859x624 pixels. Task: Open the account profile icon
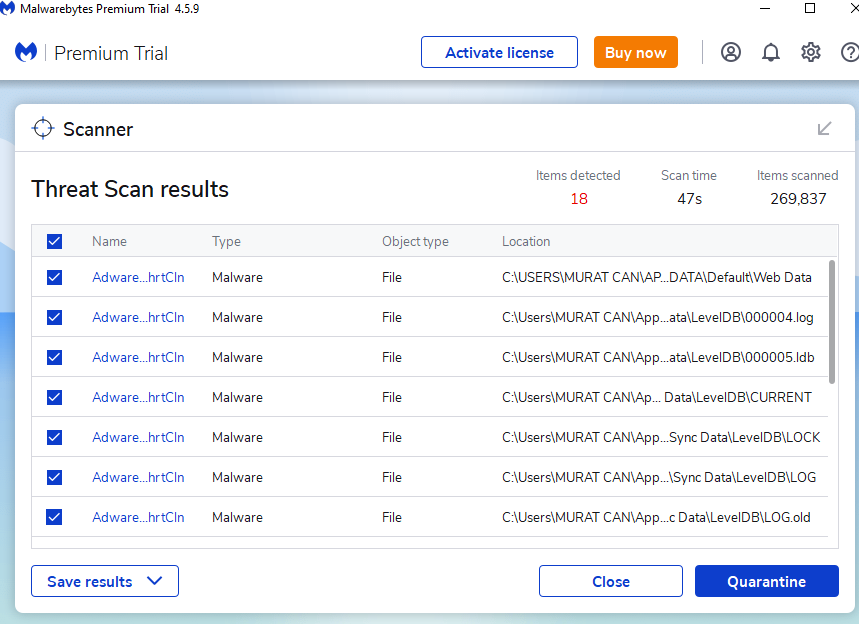pyautogui.click(x=730, y=53)
